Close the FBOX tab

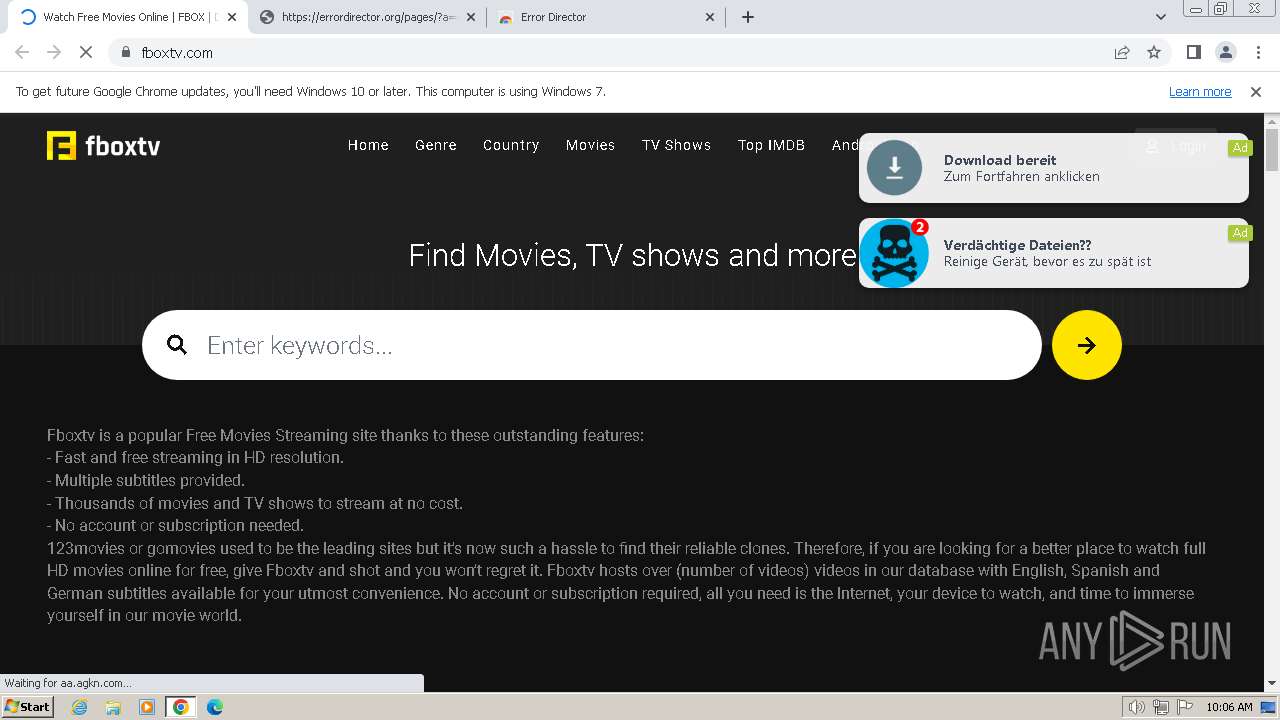pos(232,17)
